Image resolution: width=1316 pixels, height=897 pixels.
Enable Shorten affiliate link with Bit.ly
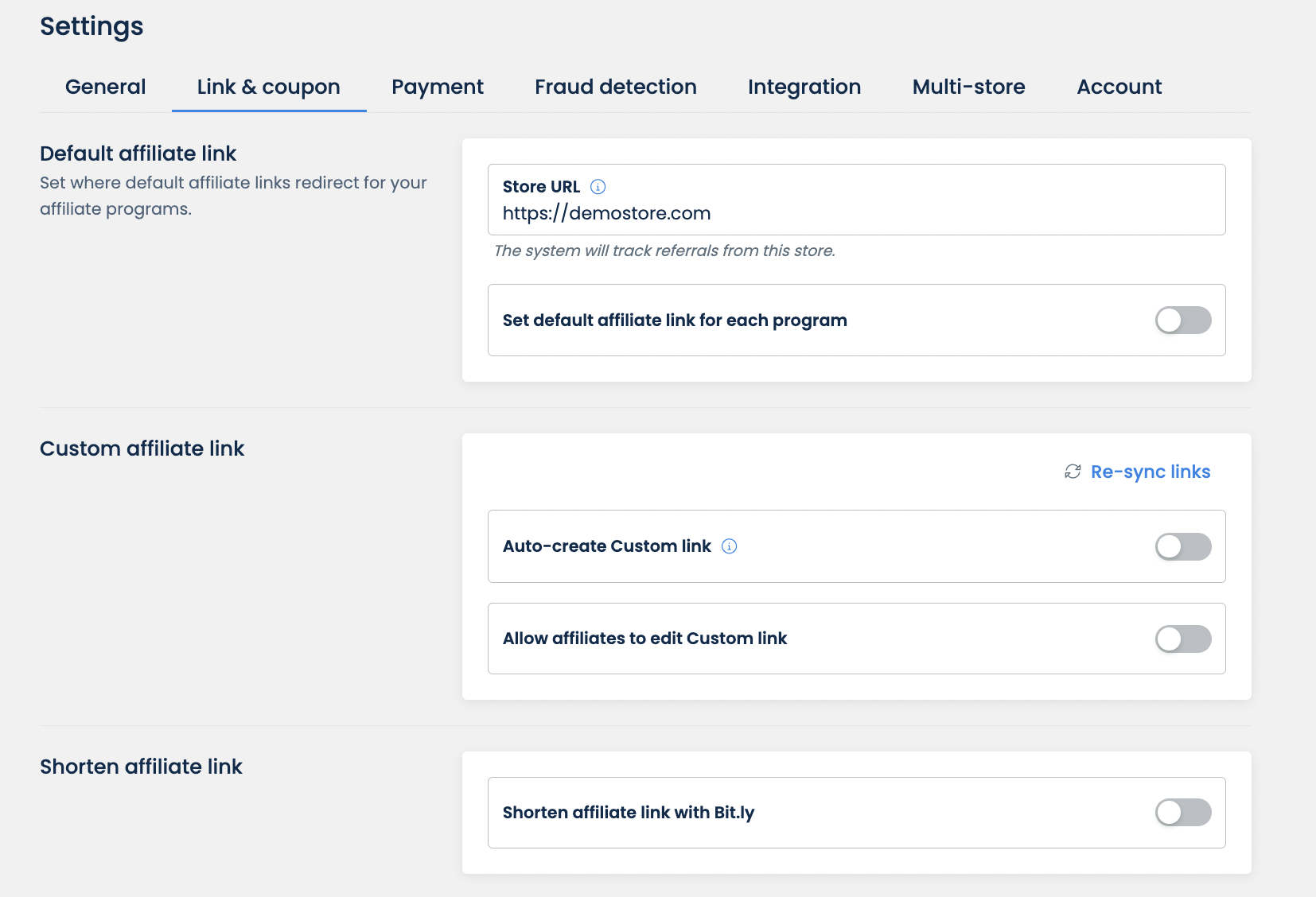1182,813
